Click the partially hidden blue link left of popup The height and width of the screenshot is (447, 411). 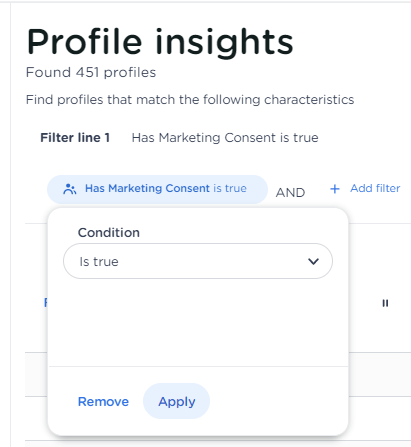pos(46,303)
